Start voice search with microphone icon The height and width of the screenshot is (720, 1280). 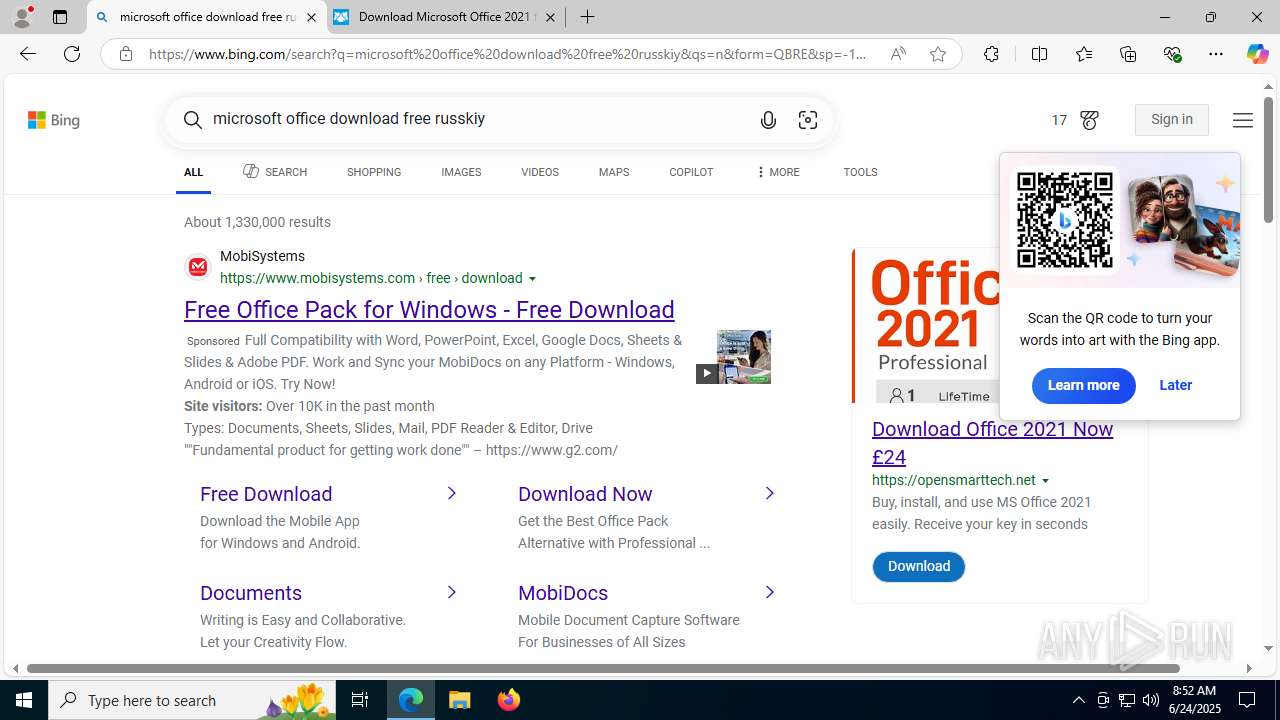pyautogui.click(x=768, y=120)
